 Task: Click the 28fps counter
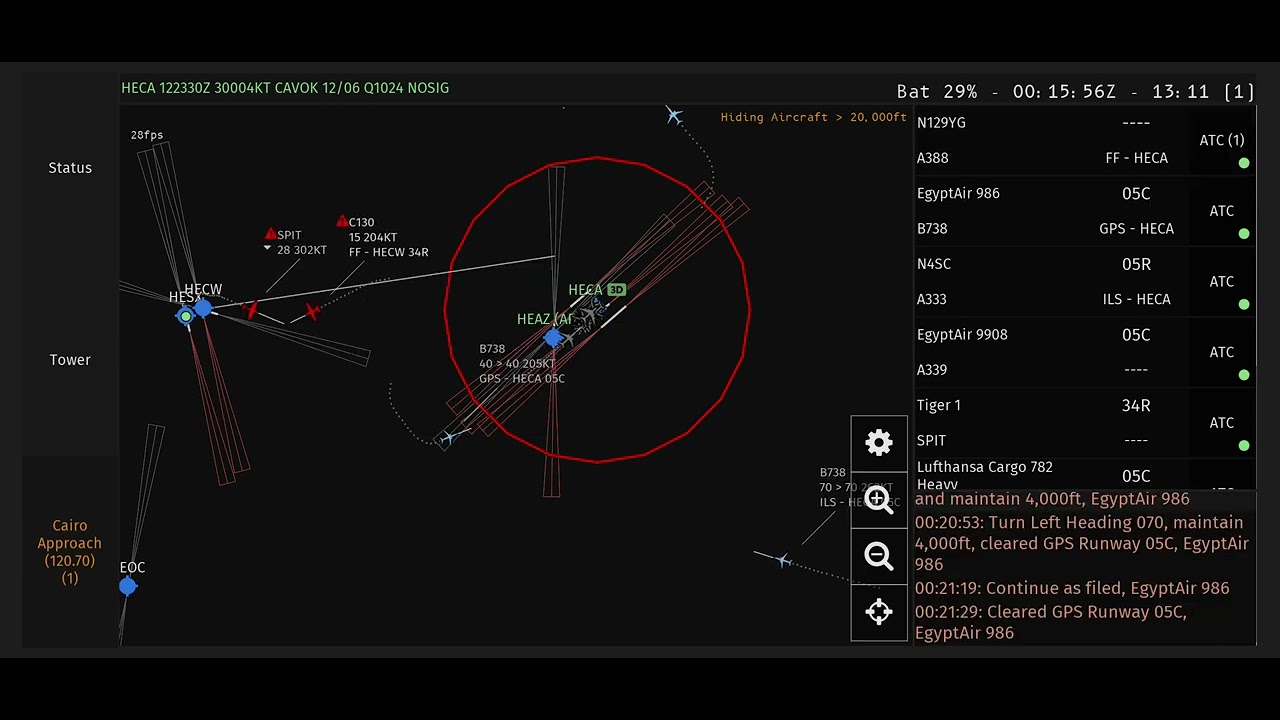click(x=146, y=135)
